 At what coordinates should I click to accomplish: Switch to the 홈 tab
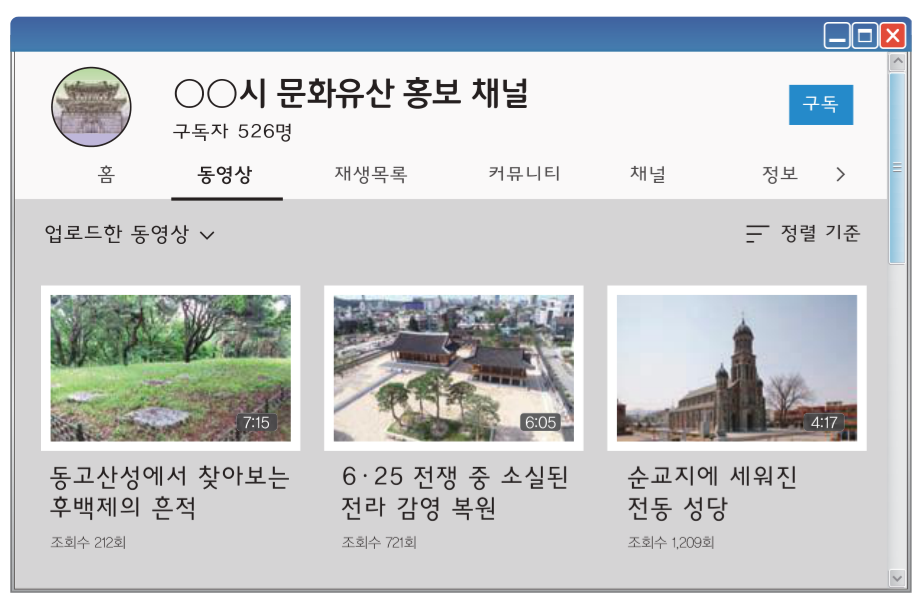tap(105, 173)
